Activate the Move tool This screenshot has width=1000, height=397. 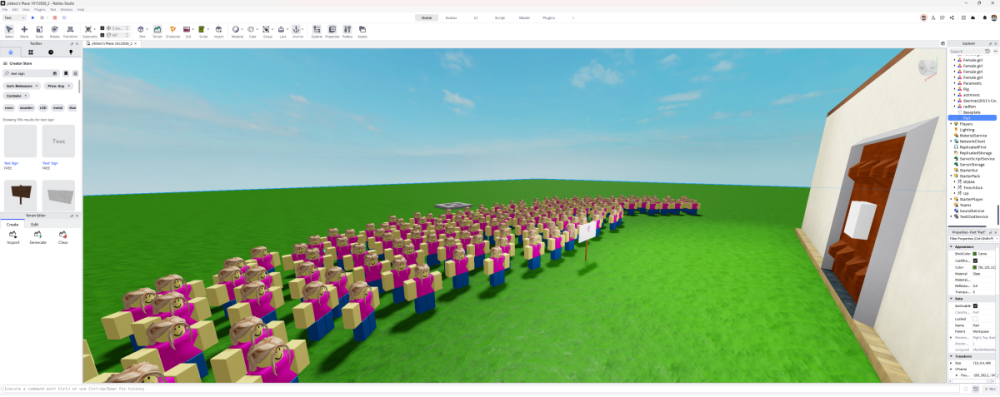24,31
